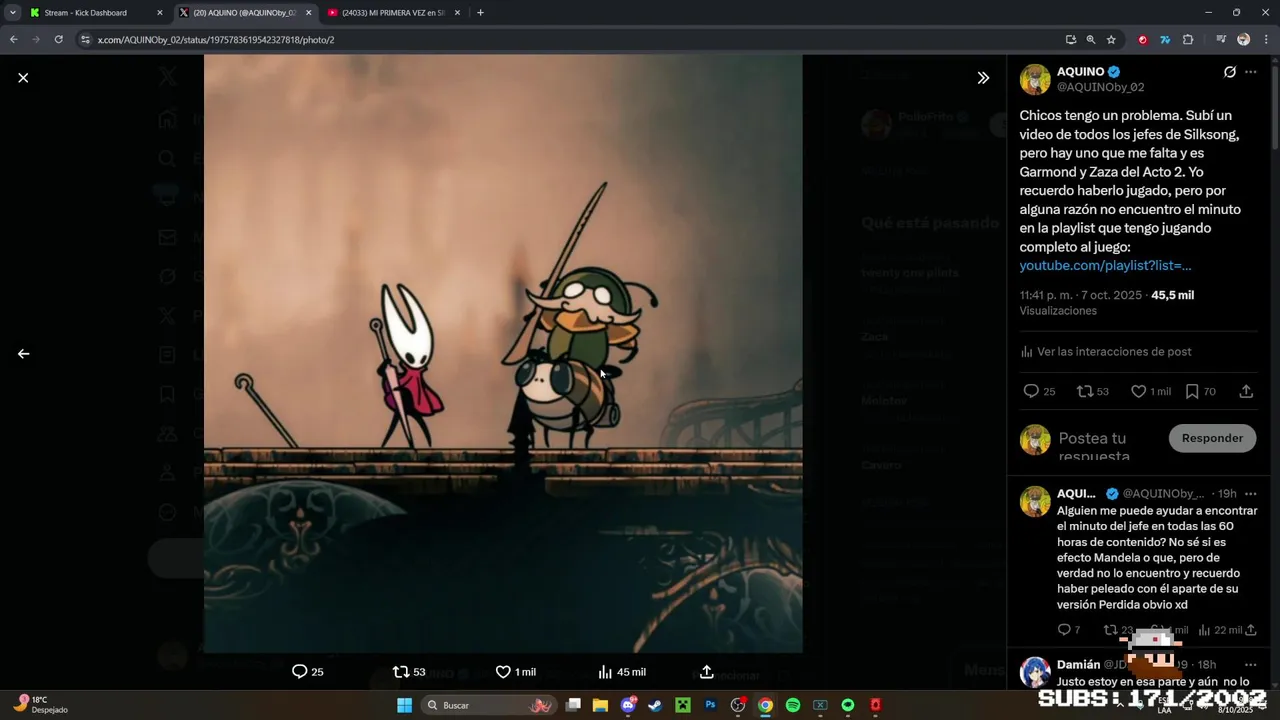Open Spotify from the taskbar
Viewport: 1280px width, 720px height.
pos(793,705)
